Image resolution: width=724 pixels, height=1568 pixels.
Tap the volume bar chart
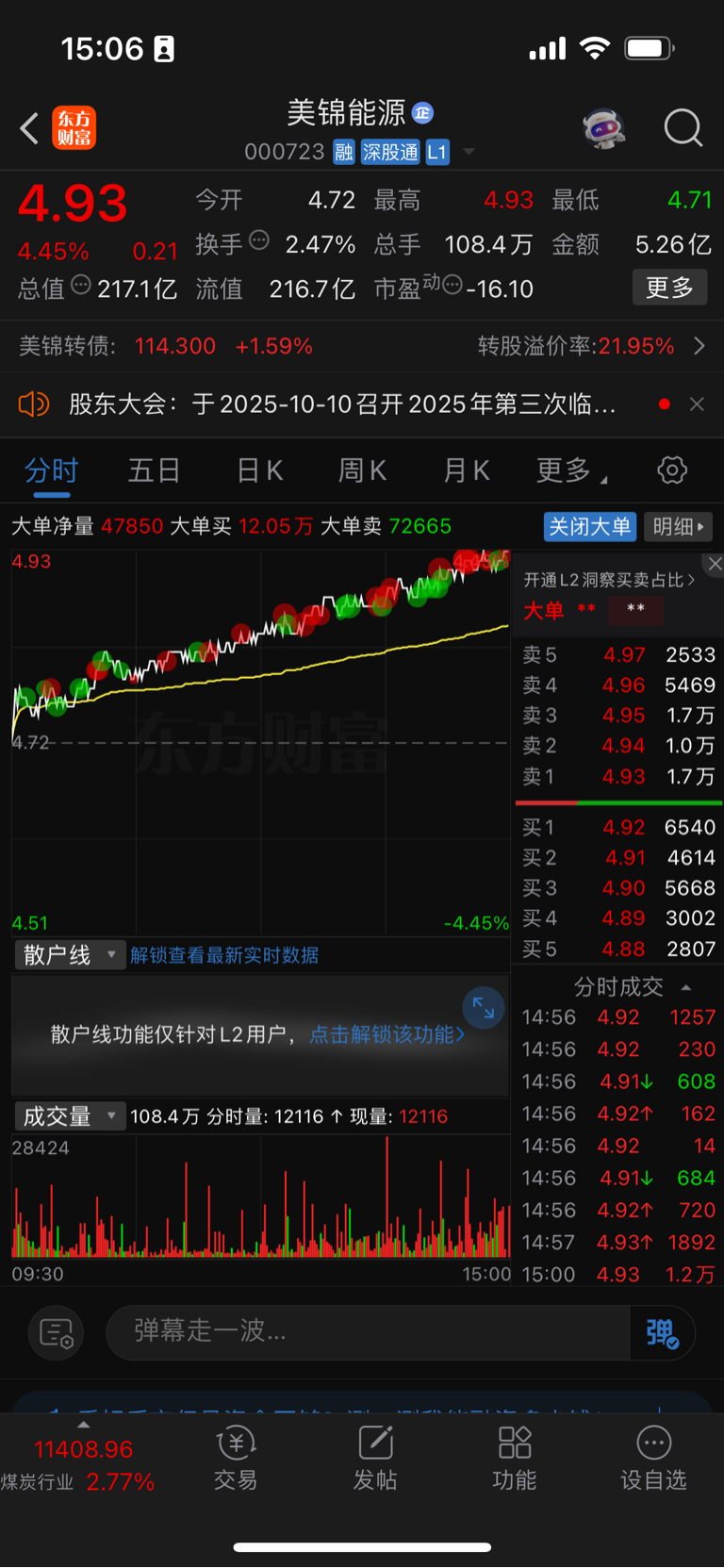pos(260,1197)
